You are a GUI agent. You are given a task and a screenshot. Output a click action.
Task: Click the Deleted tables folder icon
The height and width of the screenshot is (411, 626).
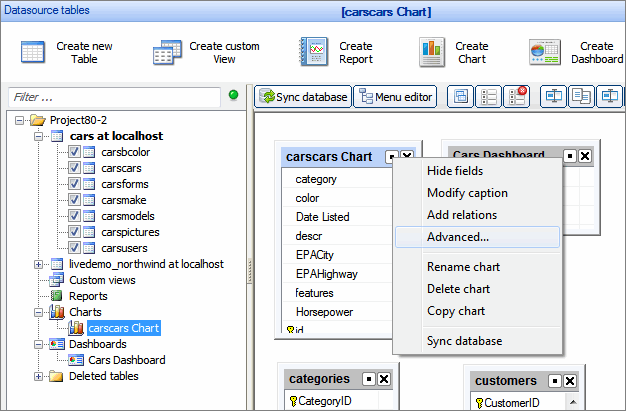pyautogui.click(x=57, y=376)
